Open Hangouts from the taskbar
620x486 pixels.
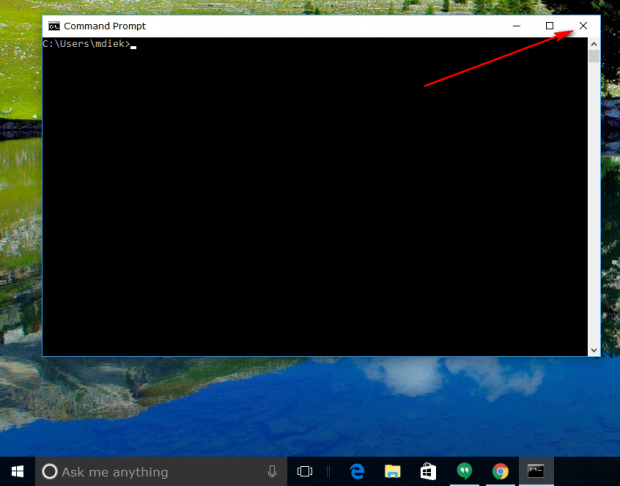(x=464, y=471)
